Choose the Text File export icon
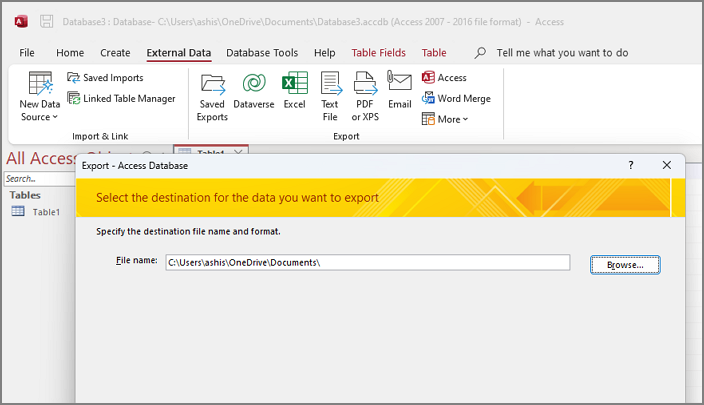The width and height of the screenshot is (704, 405). (330, 95)
